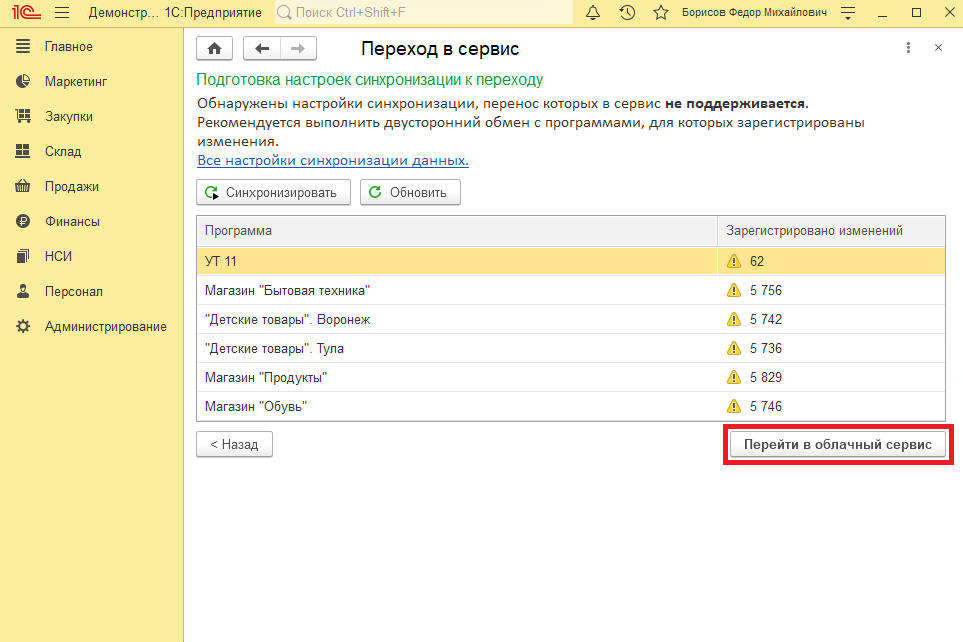963x642 pixels.
Task: Click warning icon beside 5 736
Action: click(x=734, y=348)
